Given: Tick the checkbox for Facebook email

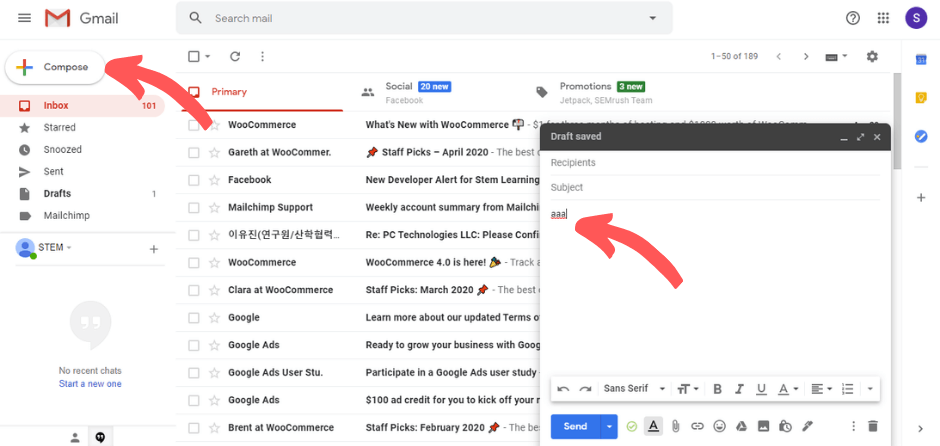Looking at the screenshot, I should click(194, 180).
